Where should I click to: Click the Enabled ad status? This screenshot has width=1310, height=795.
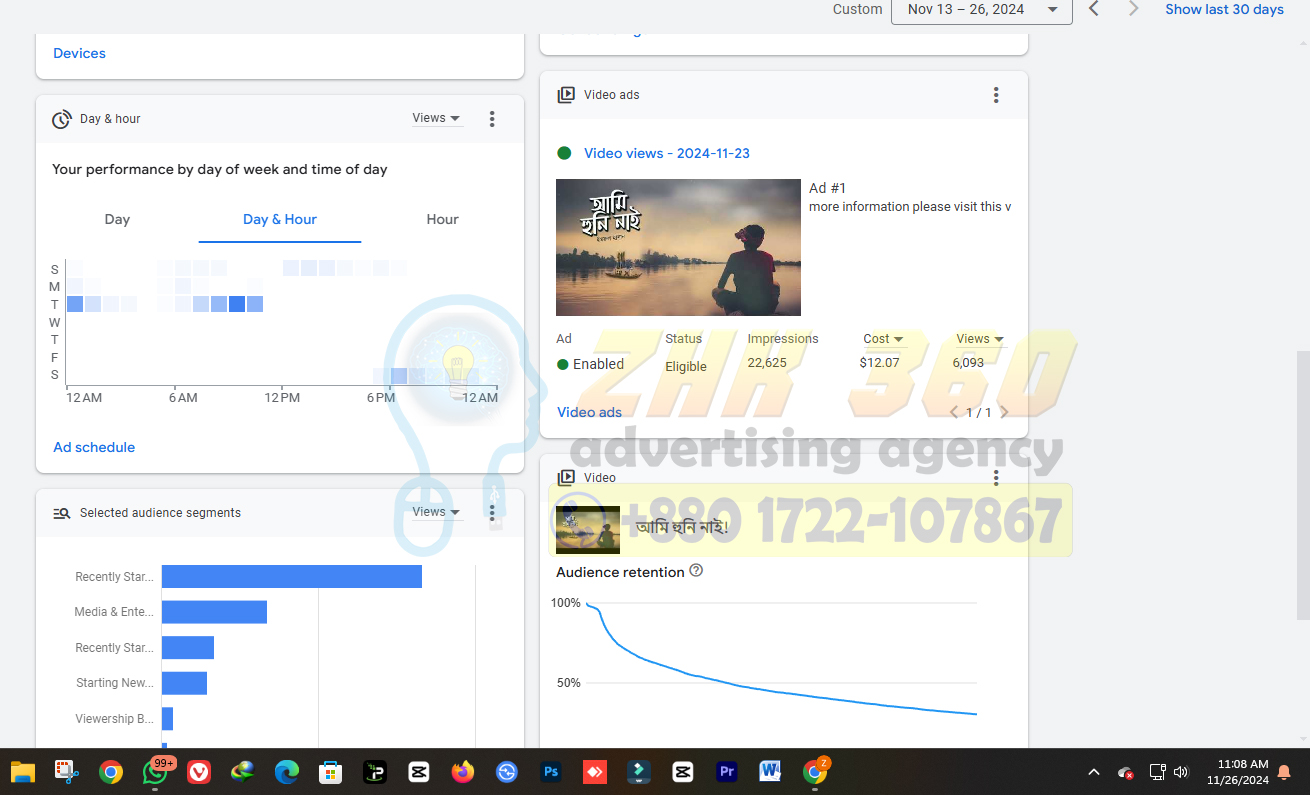pos(590,364)
